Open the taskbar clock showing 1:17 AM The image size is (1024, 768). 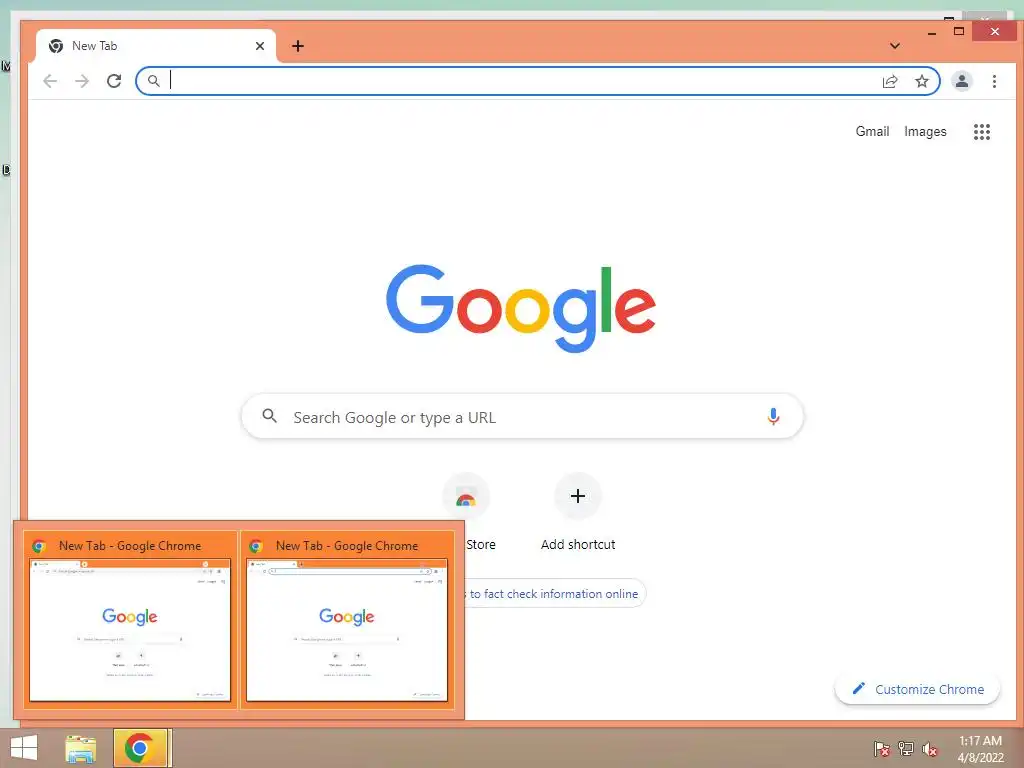tap(980, 749)
